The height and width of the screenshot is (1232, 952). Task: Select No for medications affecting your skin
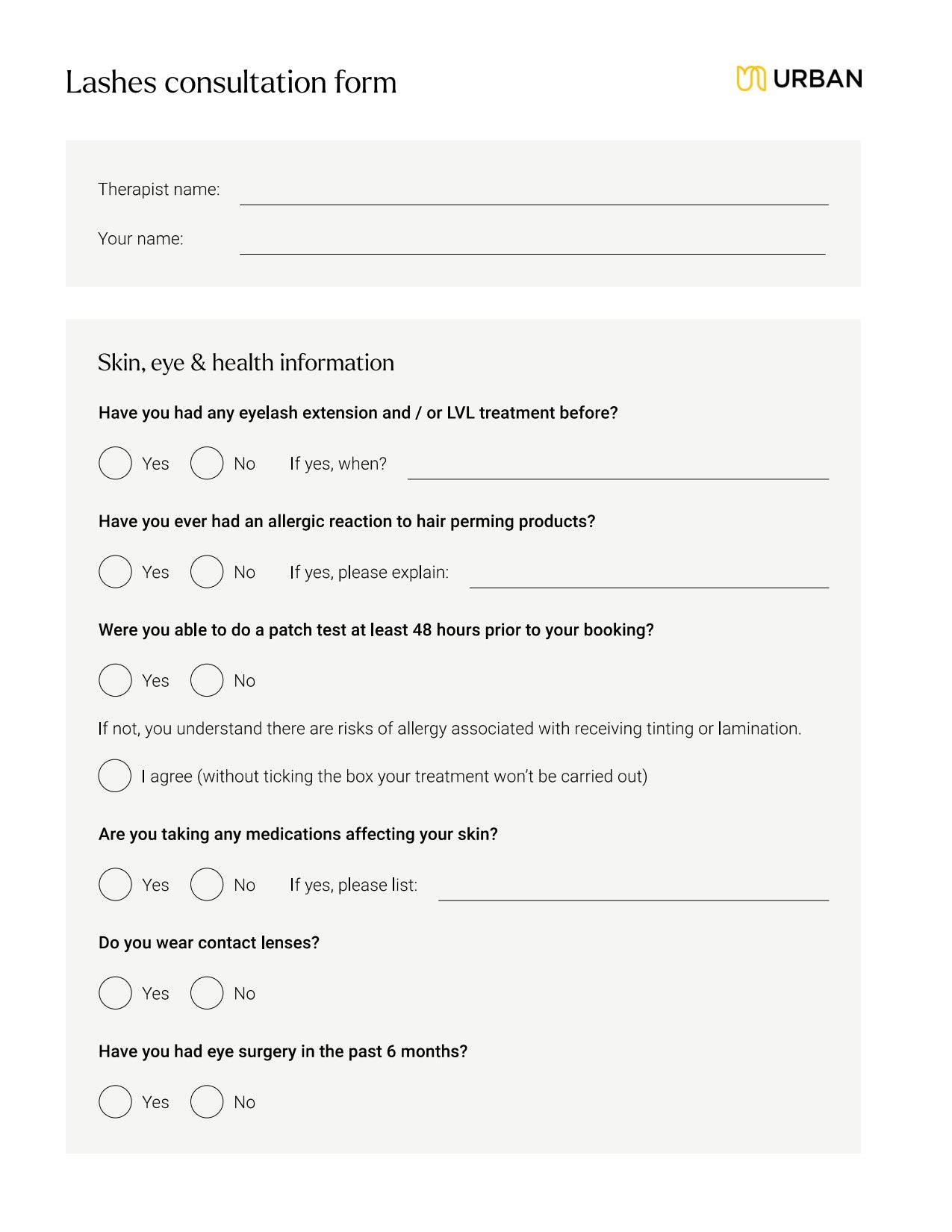[x=207, y=885]
